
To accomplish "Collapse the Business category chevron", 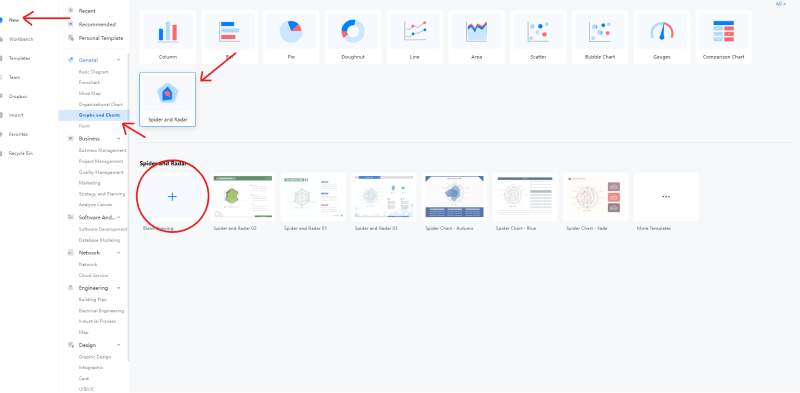I will coord(119,139).
